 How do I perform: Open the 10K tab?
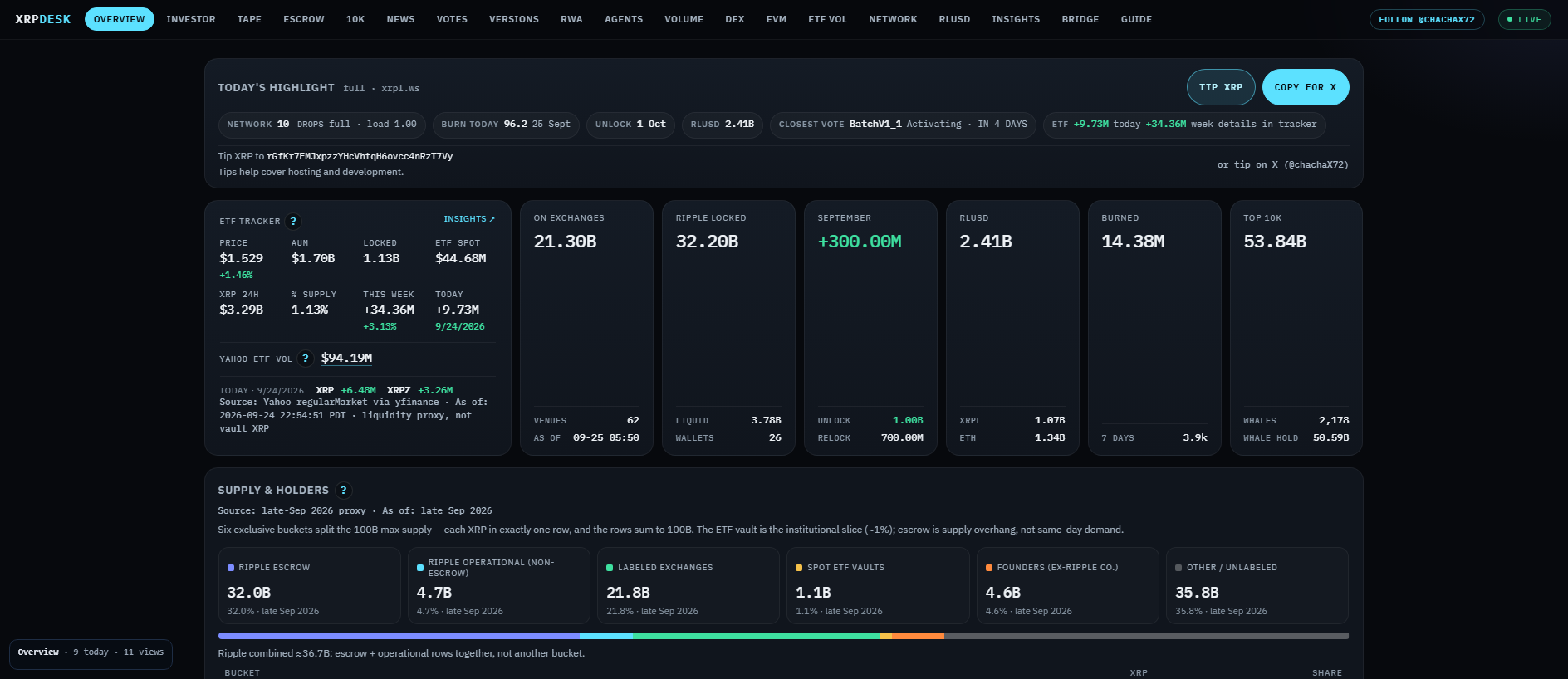[x=355, y=19]
